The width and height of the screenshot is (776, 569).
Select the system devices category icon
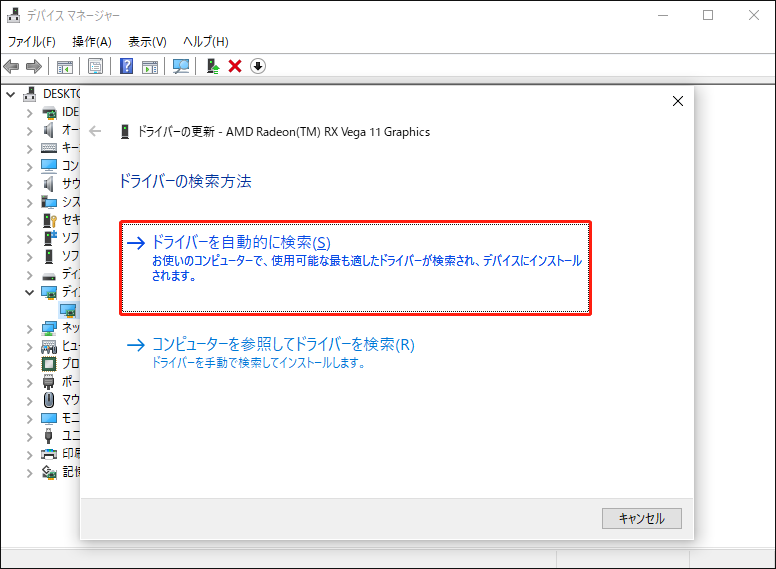[49, 202]
